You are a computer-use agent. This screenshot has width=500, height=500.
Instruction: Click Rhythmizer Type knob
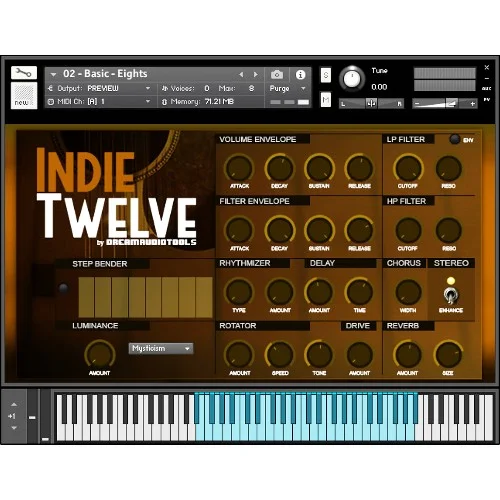pos(239,292)
